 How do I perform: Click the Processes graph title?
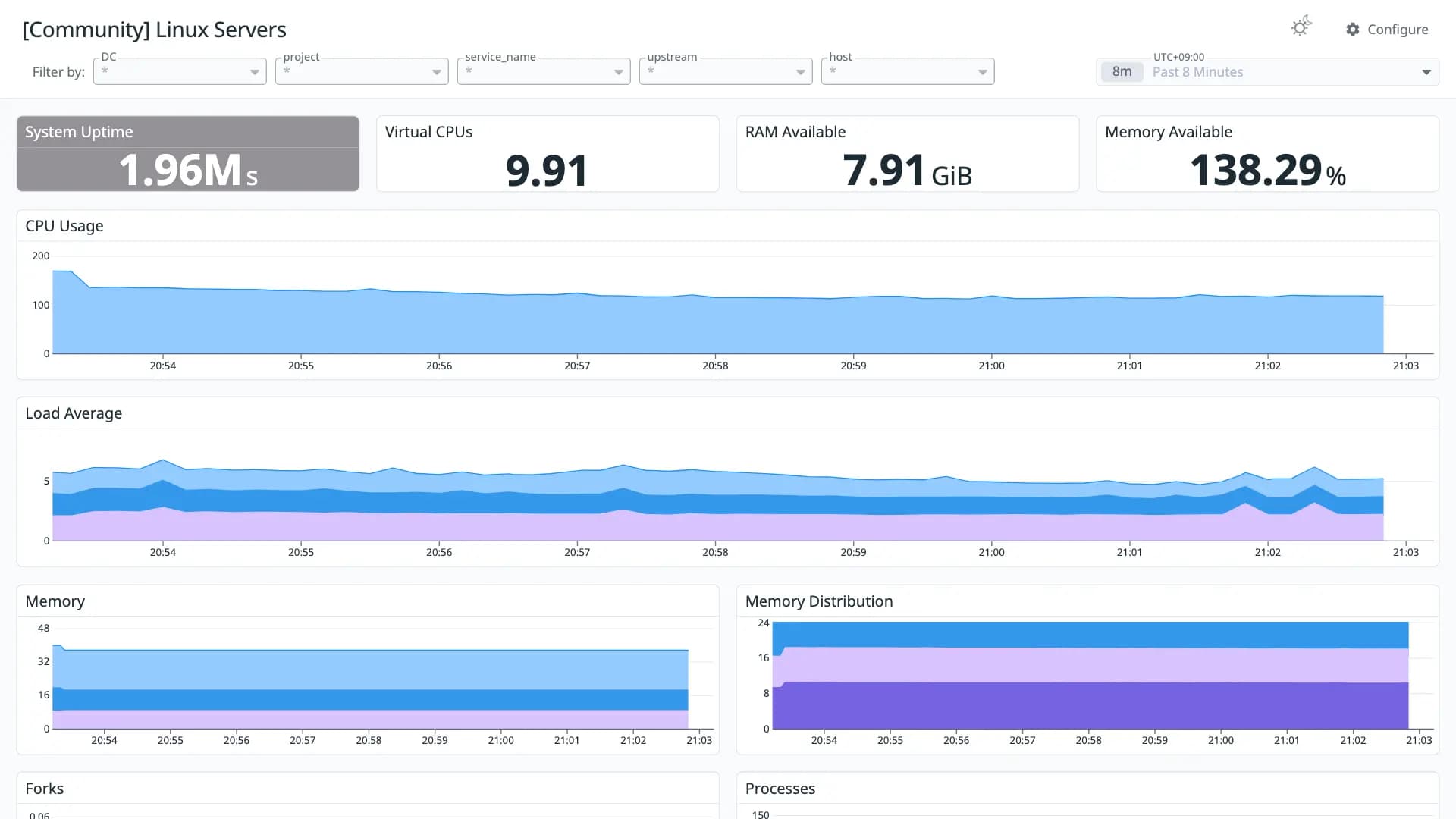coord(780,789)
